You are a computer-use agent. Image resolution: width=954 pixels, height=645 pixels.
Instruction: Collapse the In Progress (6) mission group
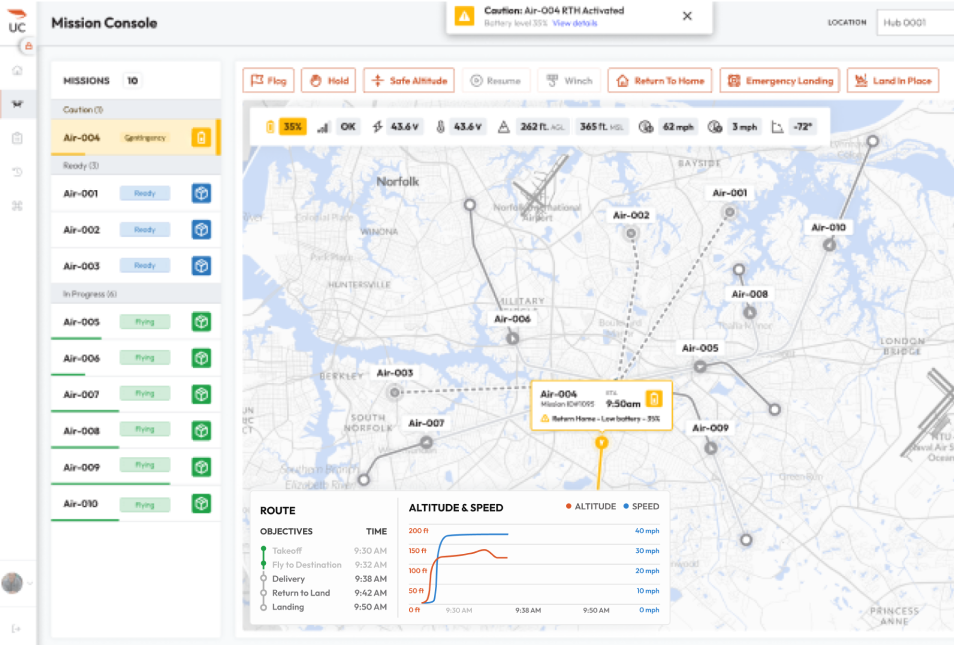[x=90, y=294]
